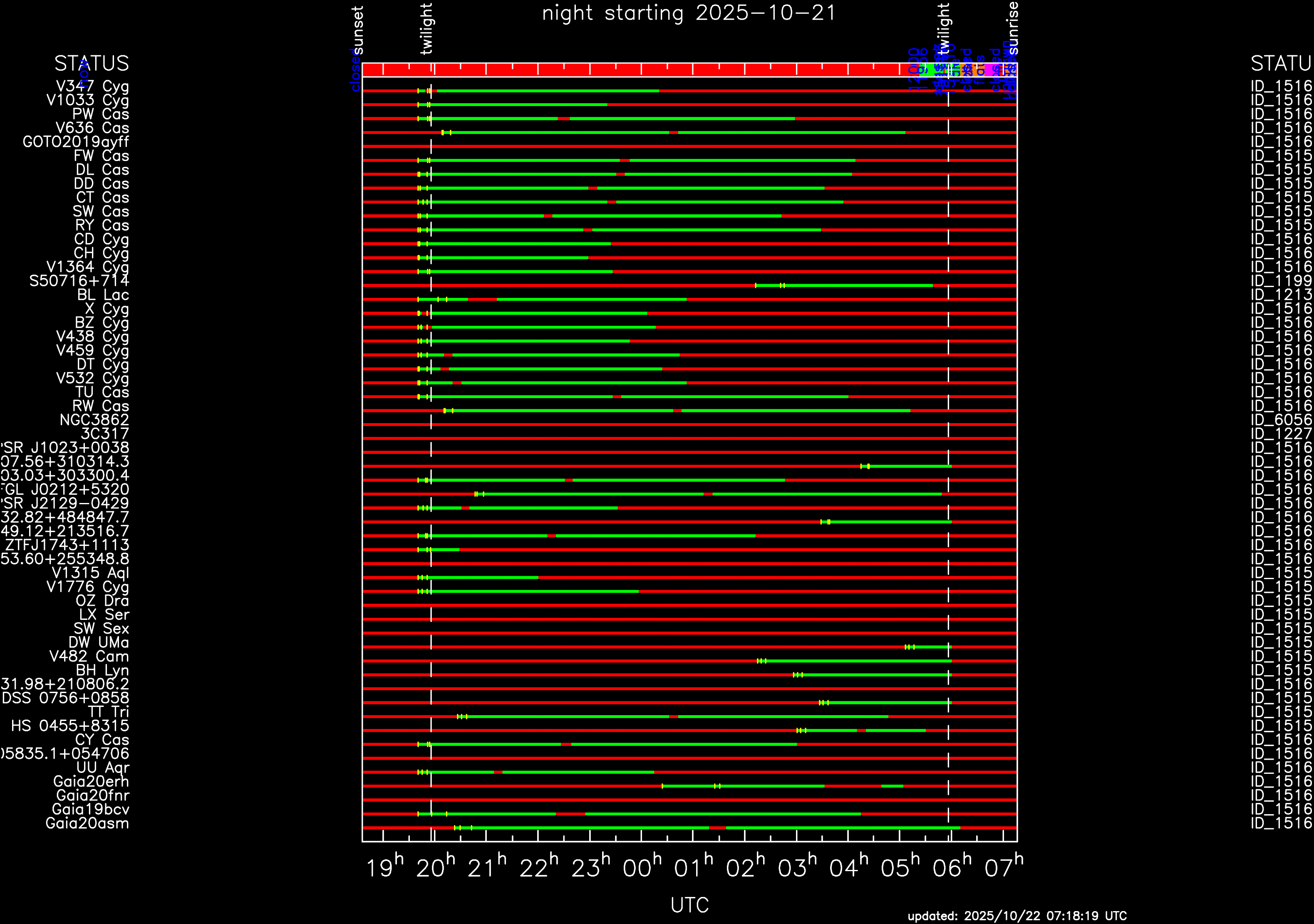Select the S50716+714 target label
The height and width of the screenshot is (924, 1314).
[x=79, y=281]
